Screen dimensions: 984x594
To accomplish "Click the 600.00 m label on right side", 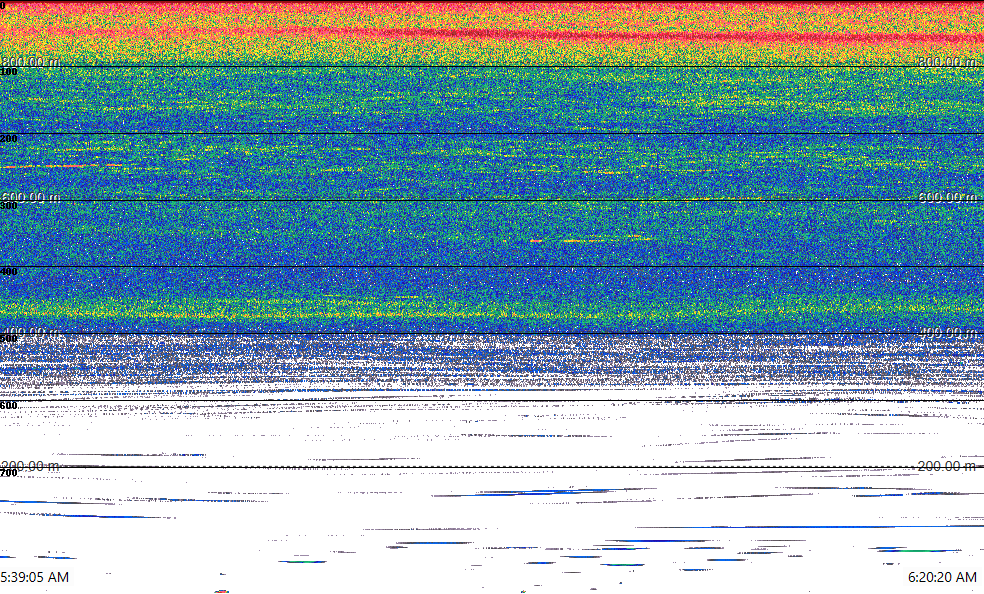I will [x=948, y=197].
